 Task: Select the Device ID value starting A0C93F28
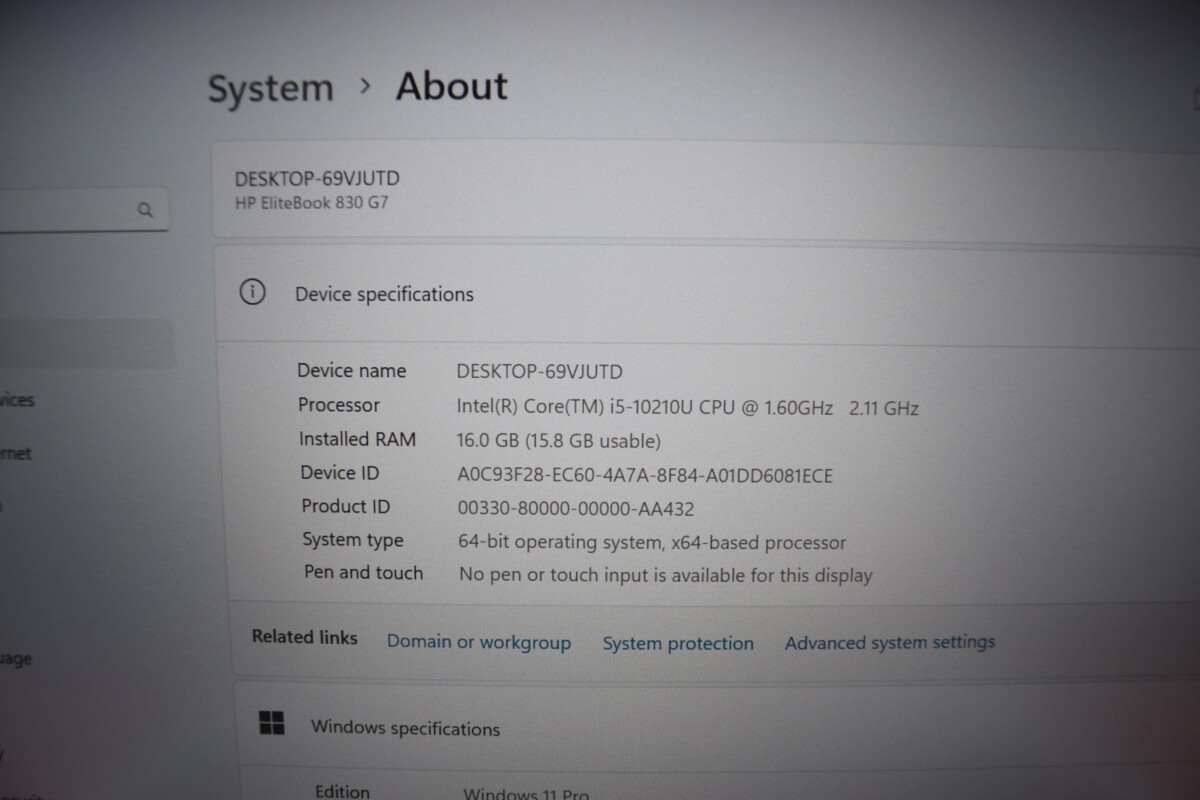(645, 475)
